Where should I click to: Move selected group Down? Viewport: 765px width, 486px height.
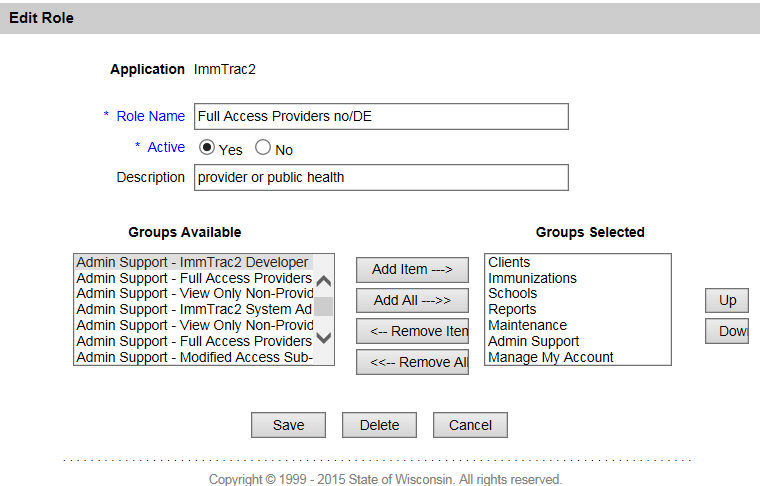[727, 331]
